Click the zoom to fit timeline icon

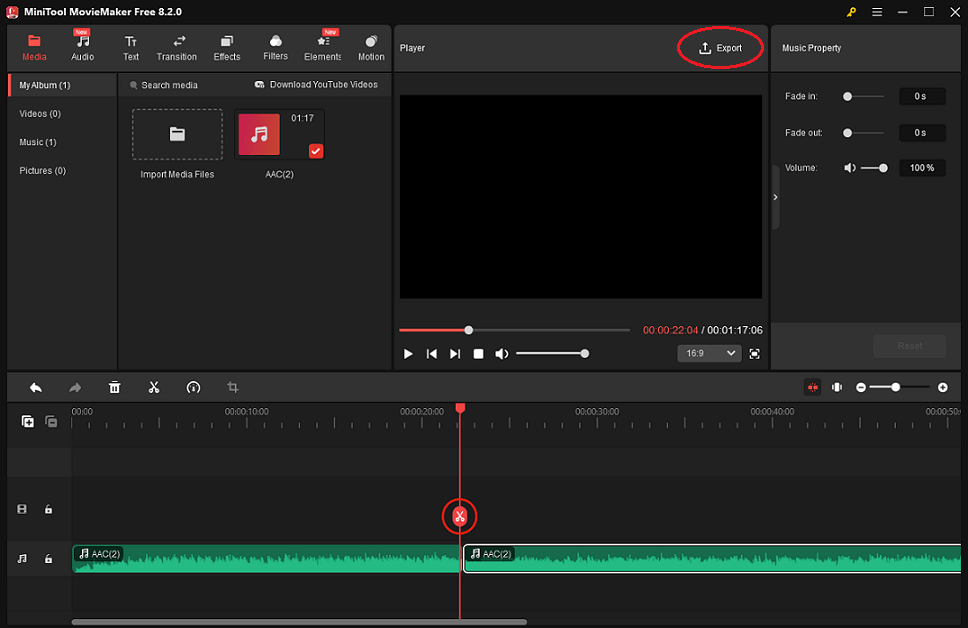[x=837, y=388]
